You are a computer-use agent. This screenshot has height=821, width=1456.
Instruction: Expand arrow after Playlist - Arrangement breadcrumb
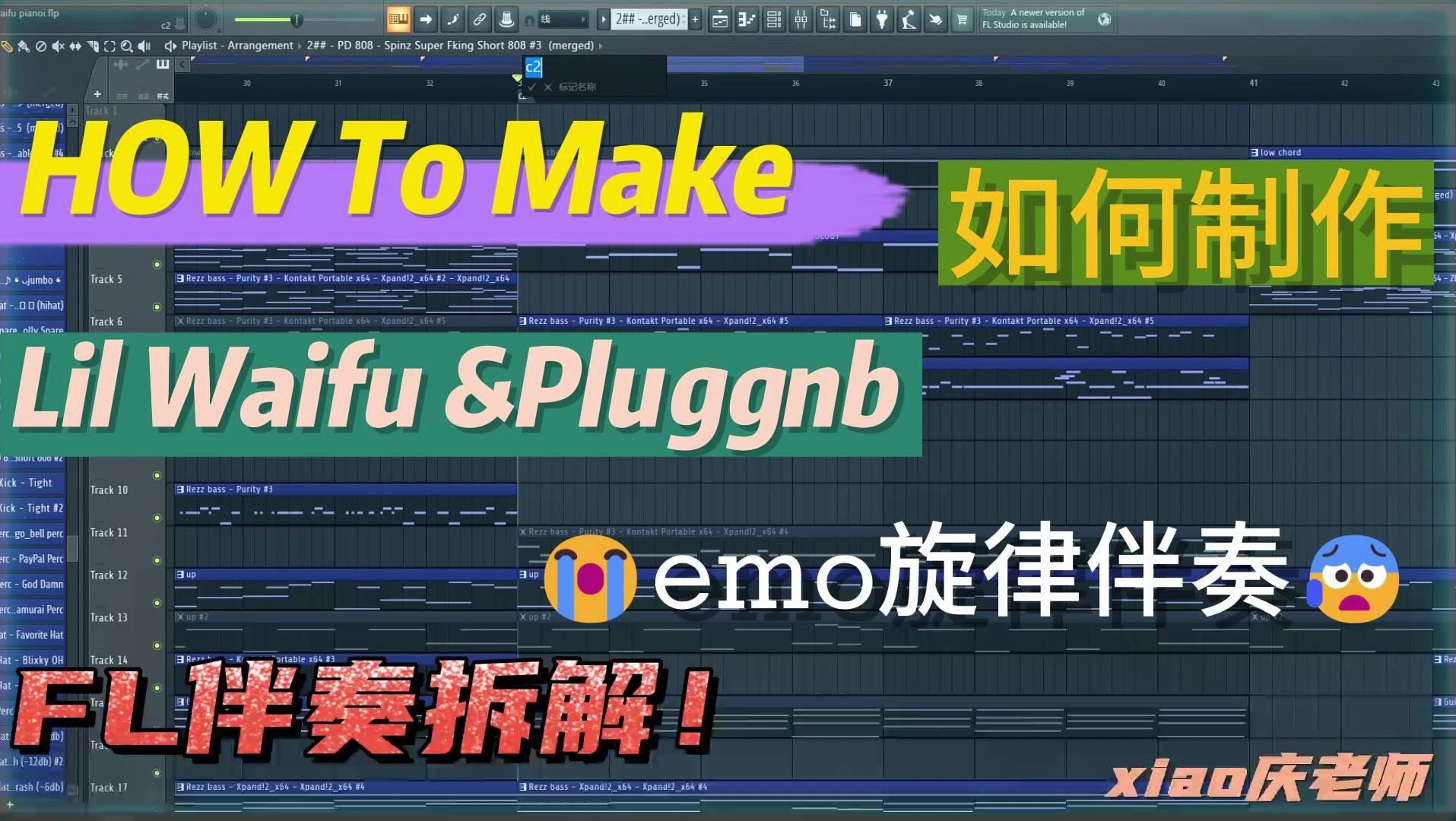300,46
